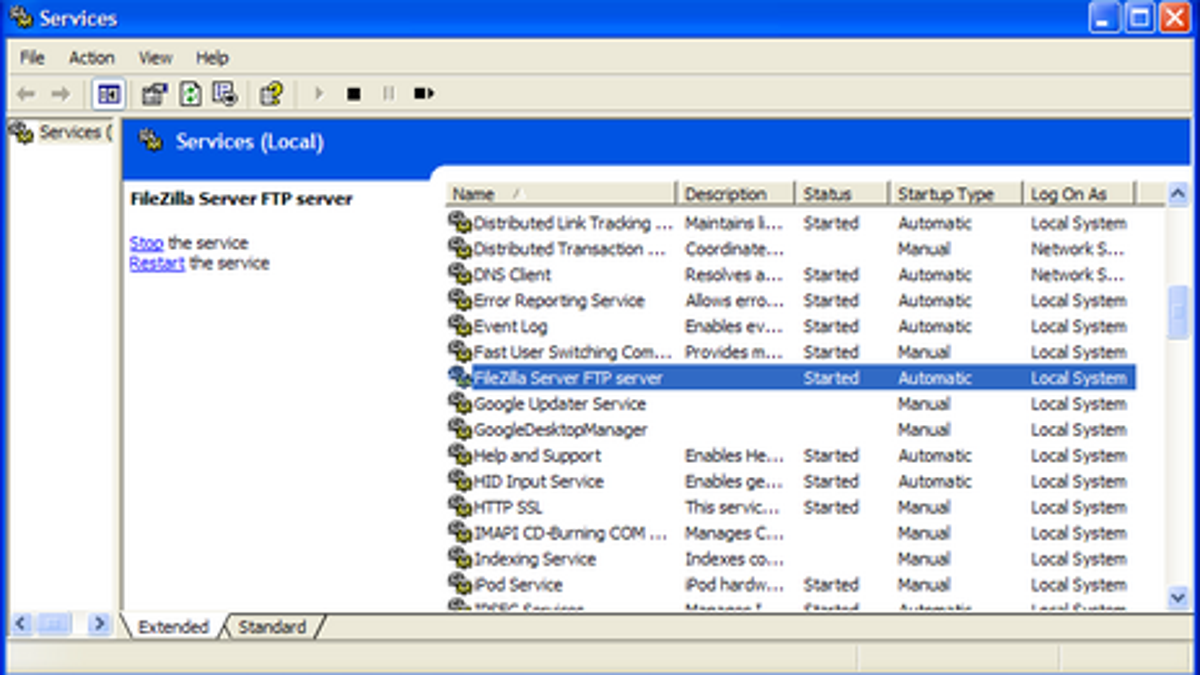Click the iPod Service gear icon
Image resolution: width=1200 pixels, height=675 pixels.
click(x=459, y=585)
